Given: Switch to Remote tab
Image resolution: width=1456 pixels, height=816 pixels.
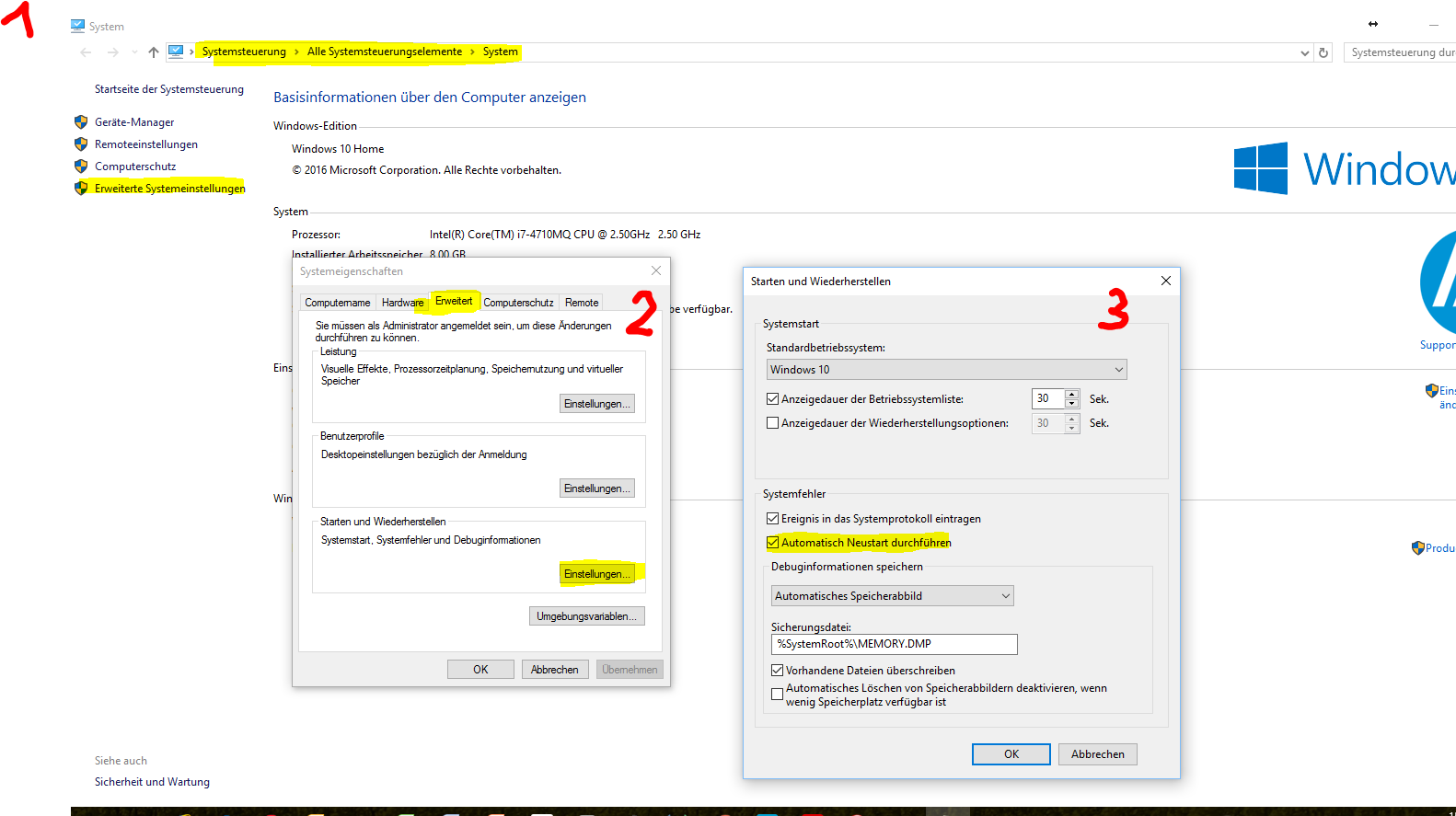Looking at the screenshot, I should pos(582,303).
